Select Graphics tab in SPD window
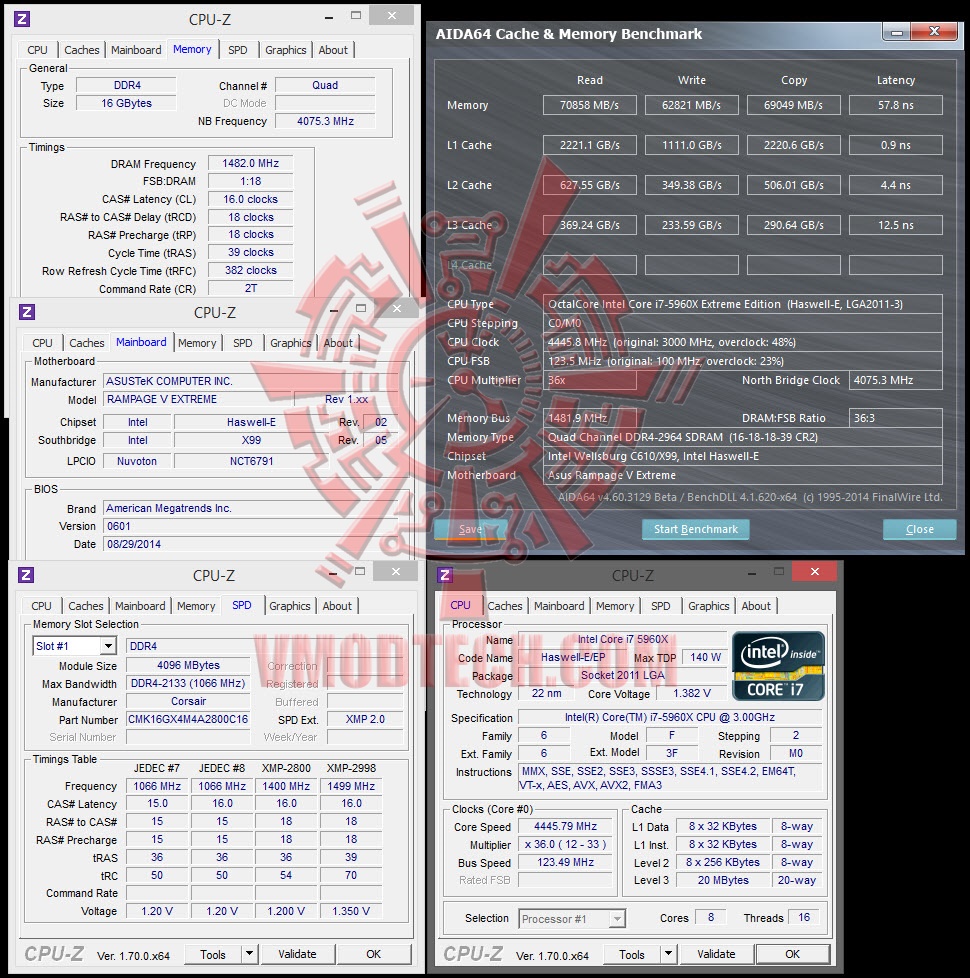This screenshot has height=978, width=970. point(289,606)
